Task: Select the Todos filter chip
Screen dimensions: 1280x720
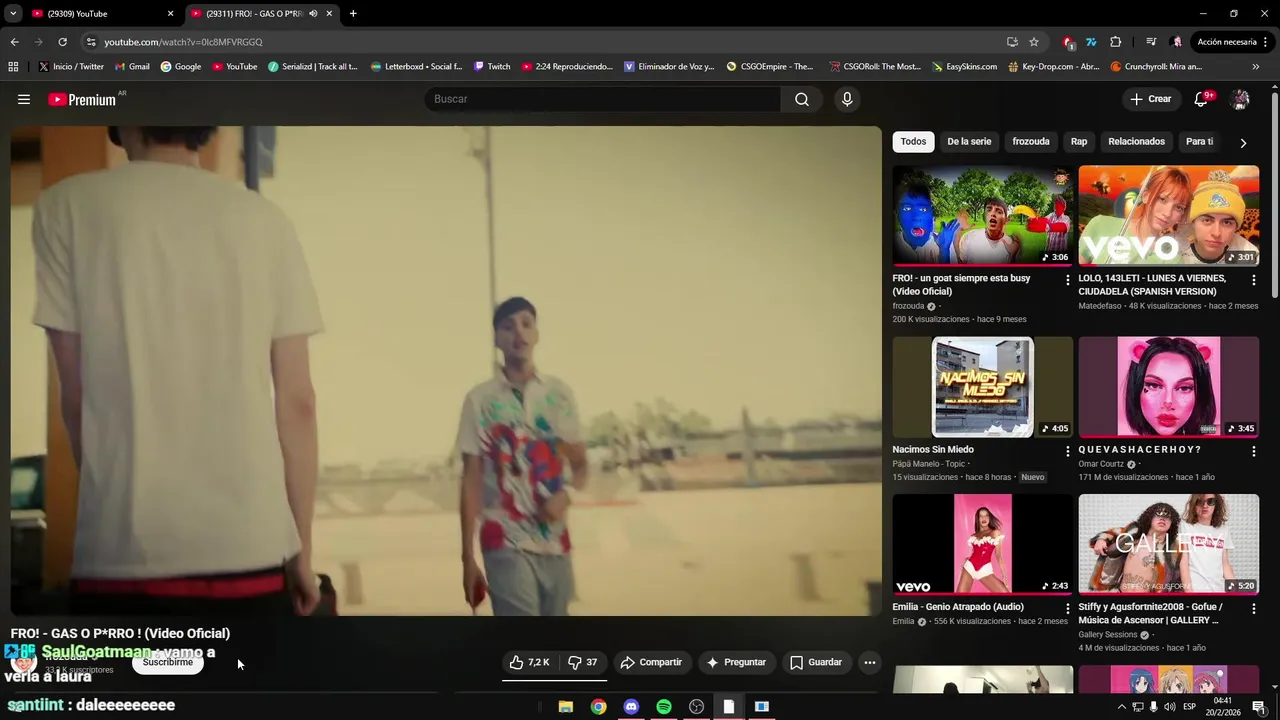Action: 913,142
